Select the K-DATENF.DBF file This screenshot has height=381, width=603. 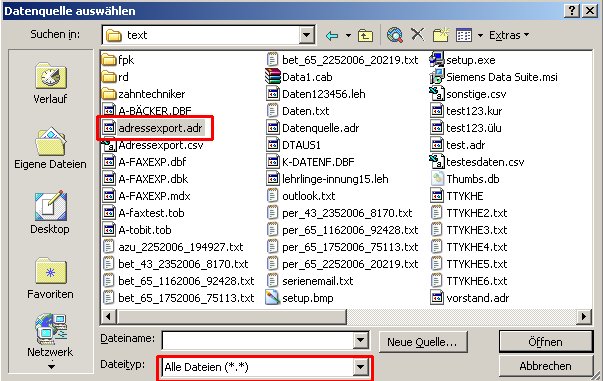[310, 162]
